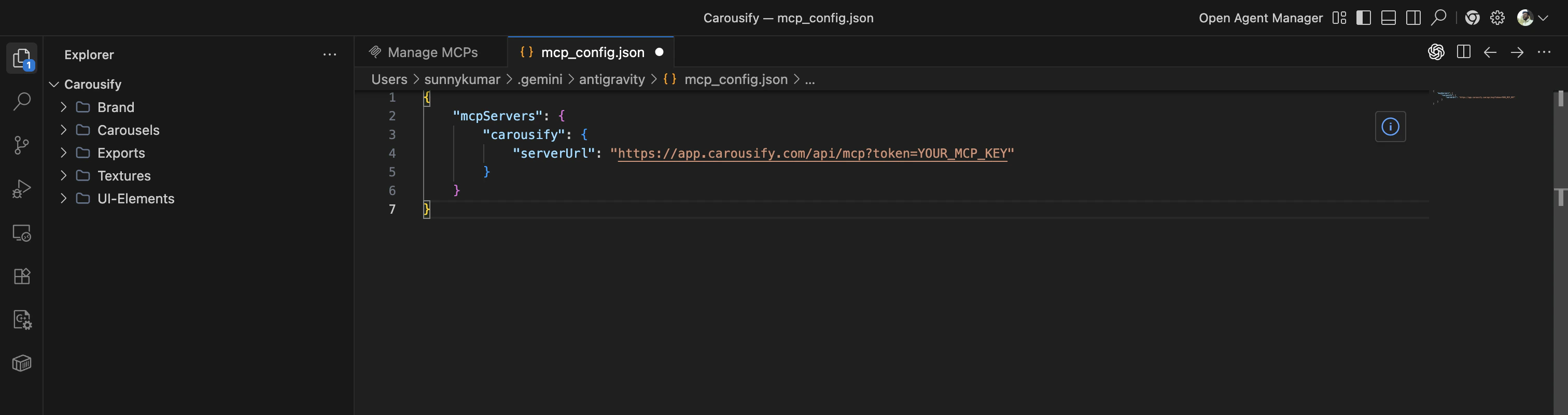The width and height of the screenshot is (1568, 415).
Task: Click the "mcpServers" key on line 2
Action: [x=497, y=116]
